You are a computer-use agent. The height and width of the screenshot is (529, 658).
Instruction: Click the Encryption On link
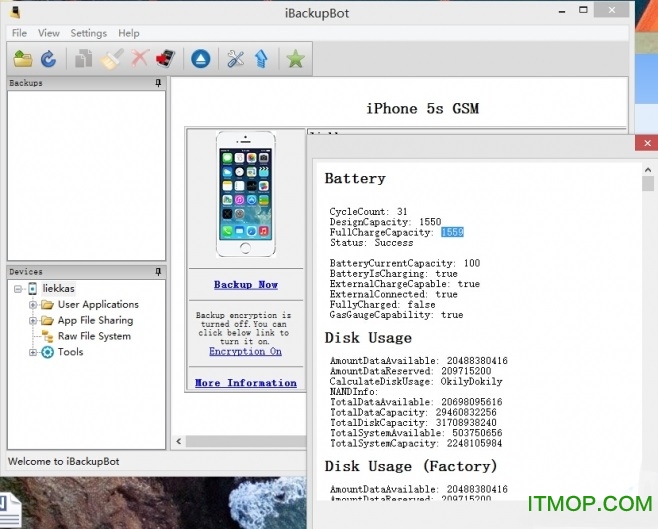click(x=245, y=352)
